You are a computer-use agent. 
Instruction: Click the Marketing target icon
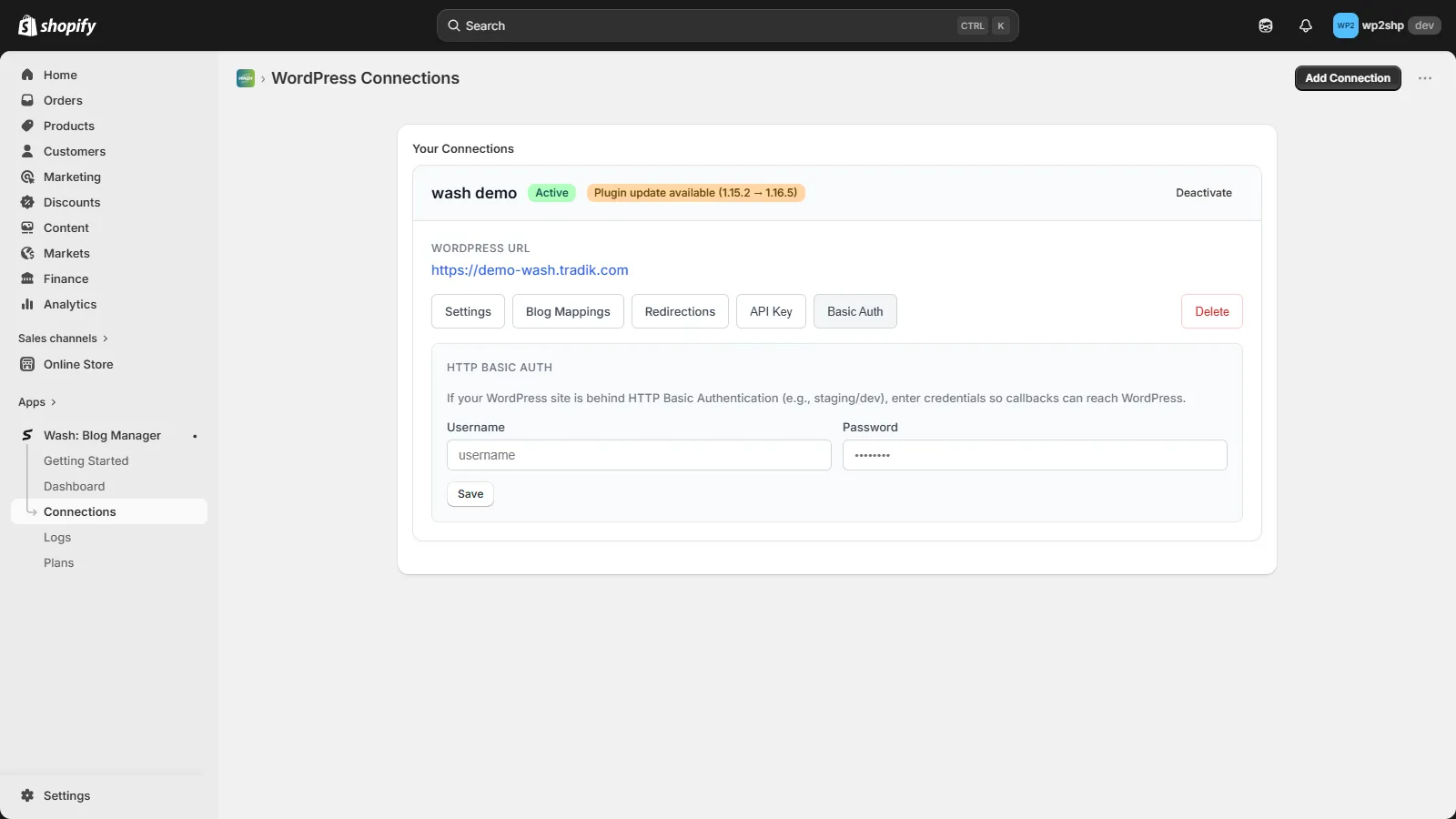pos(27,177)
